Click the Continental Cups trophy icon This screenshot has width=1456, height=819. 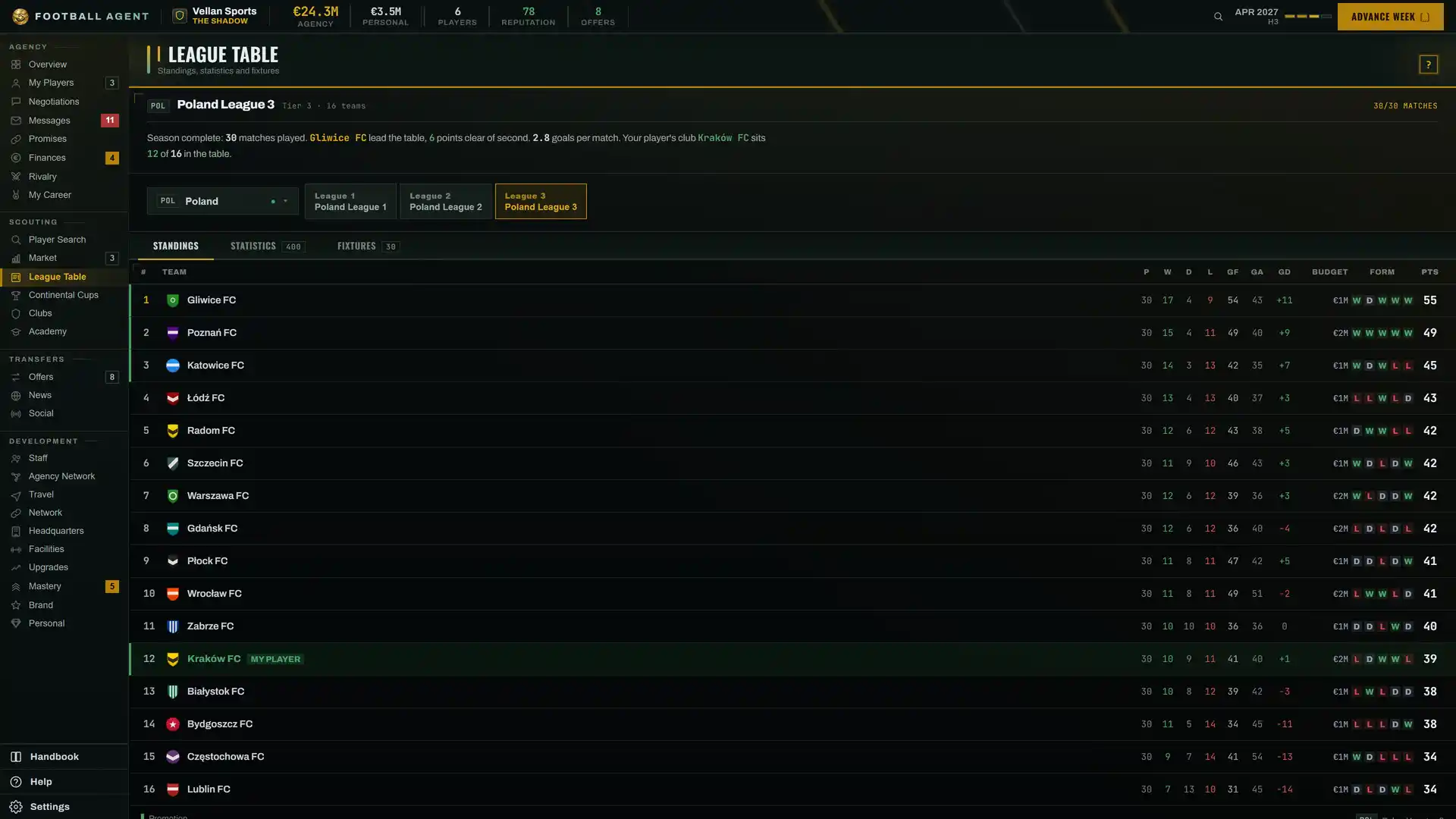[16, 295]
